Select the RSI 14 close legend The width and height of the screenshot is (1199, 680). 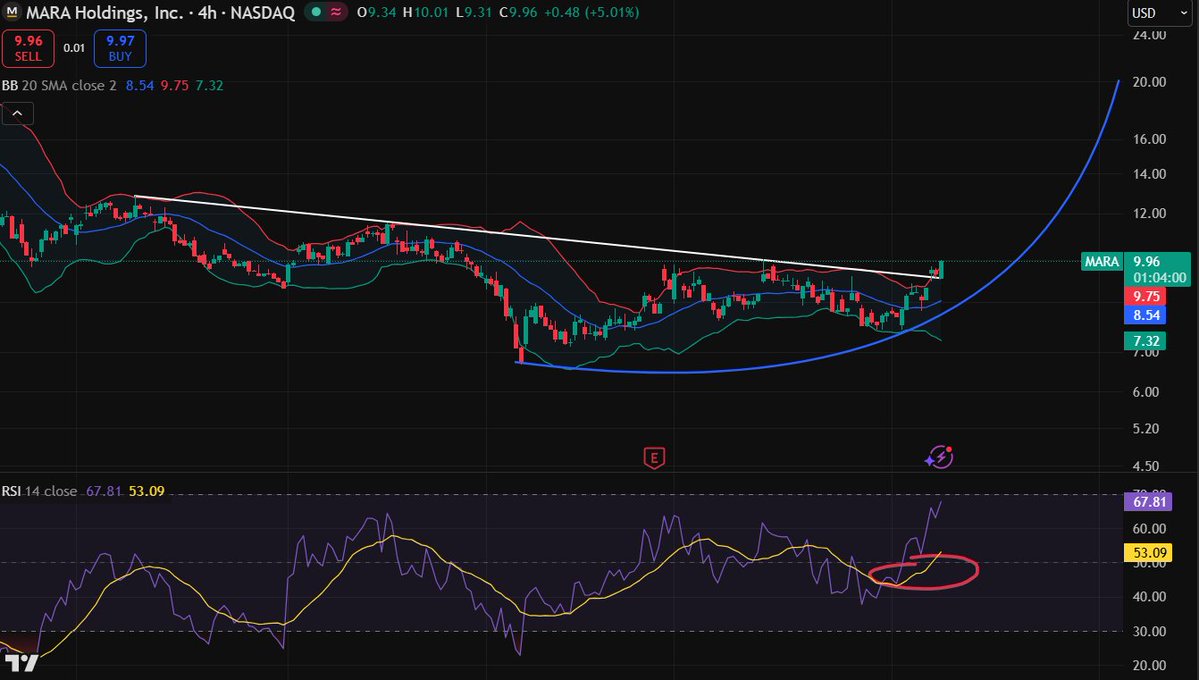pos(39,491)
